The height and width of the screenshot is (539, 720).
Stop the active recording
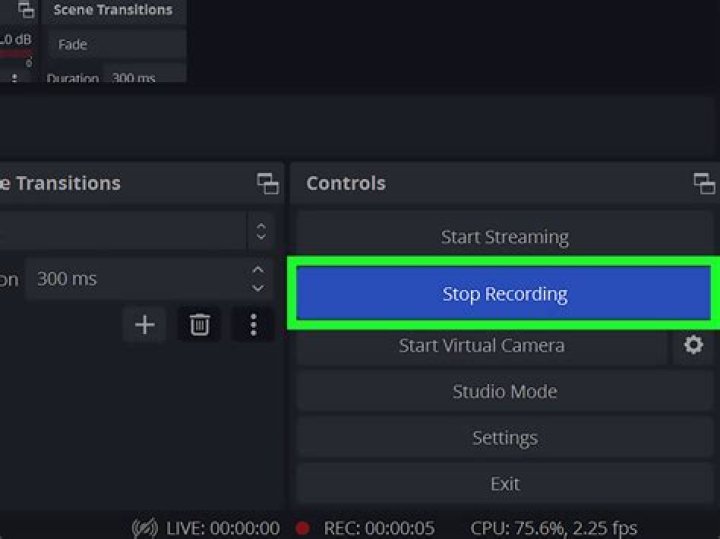point(504,294)
